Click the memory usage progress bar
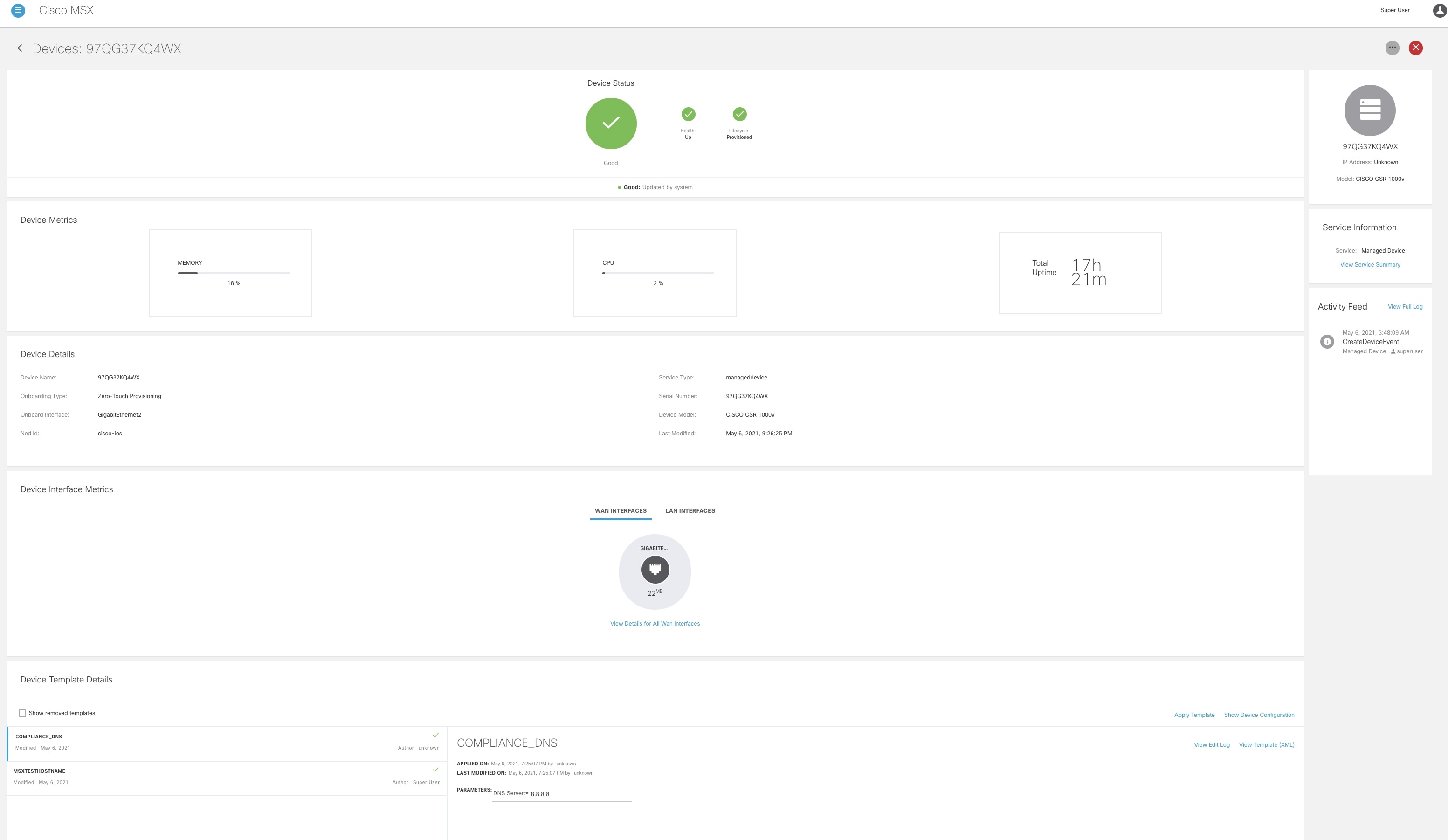 pyautogui.click(x=233, y=273)
